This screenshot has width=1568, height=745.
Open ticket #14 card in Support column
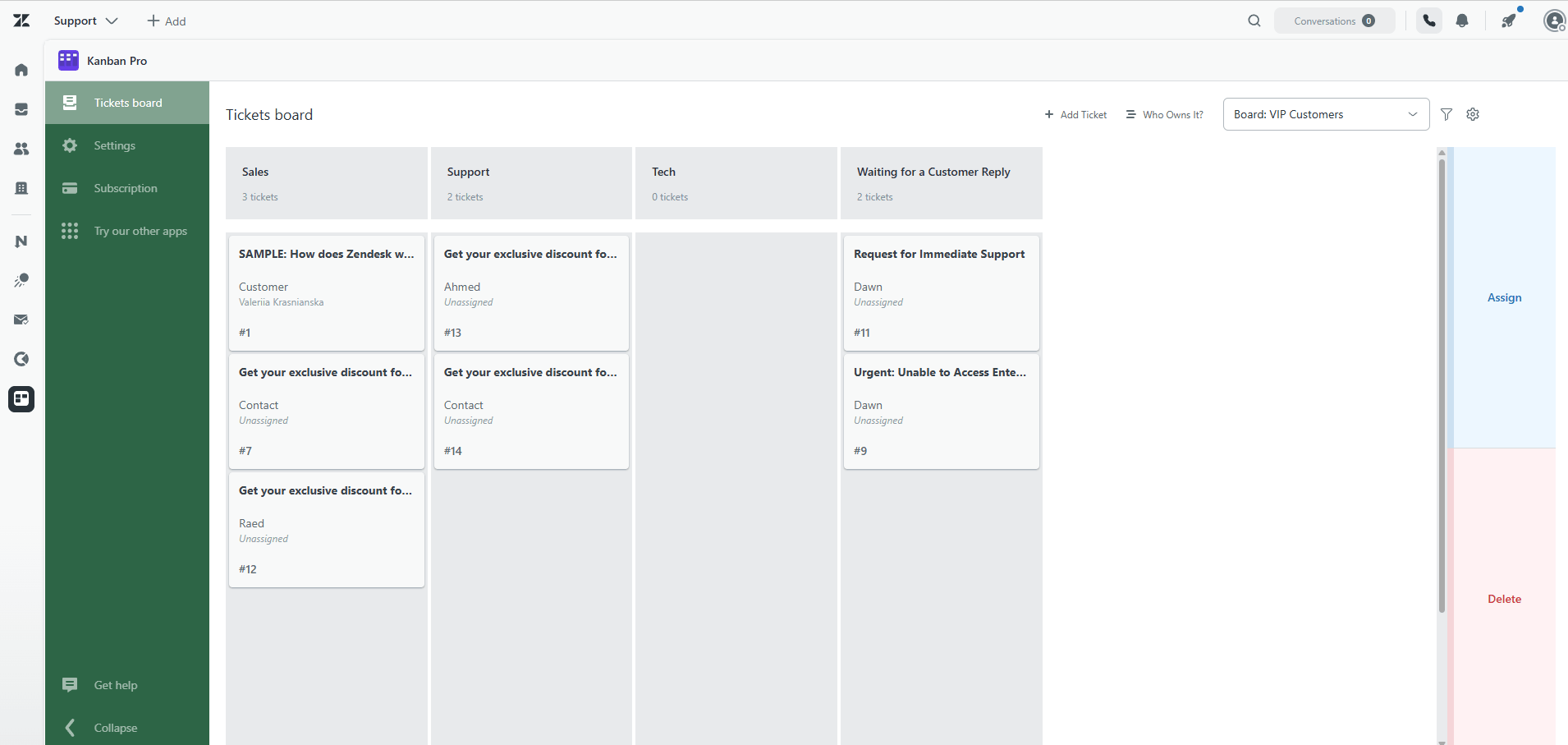[531, 411]
